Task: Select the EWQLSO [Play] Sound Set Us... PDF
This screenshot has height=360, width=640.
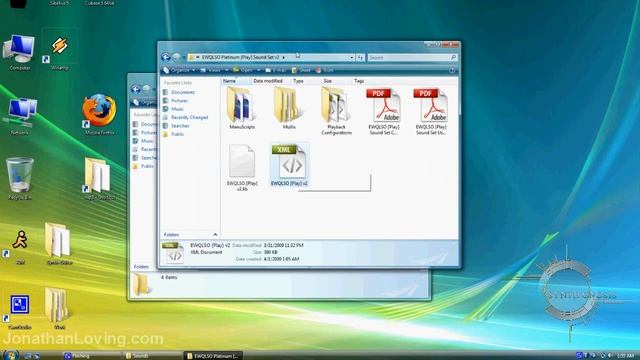Action: pos(431,111)
